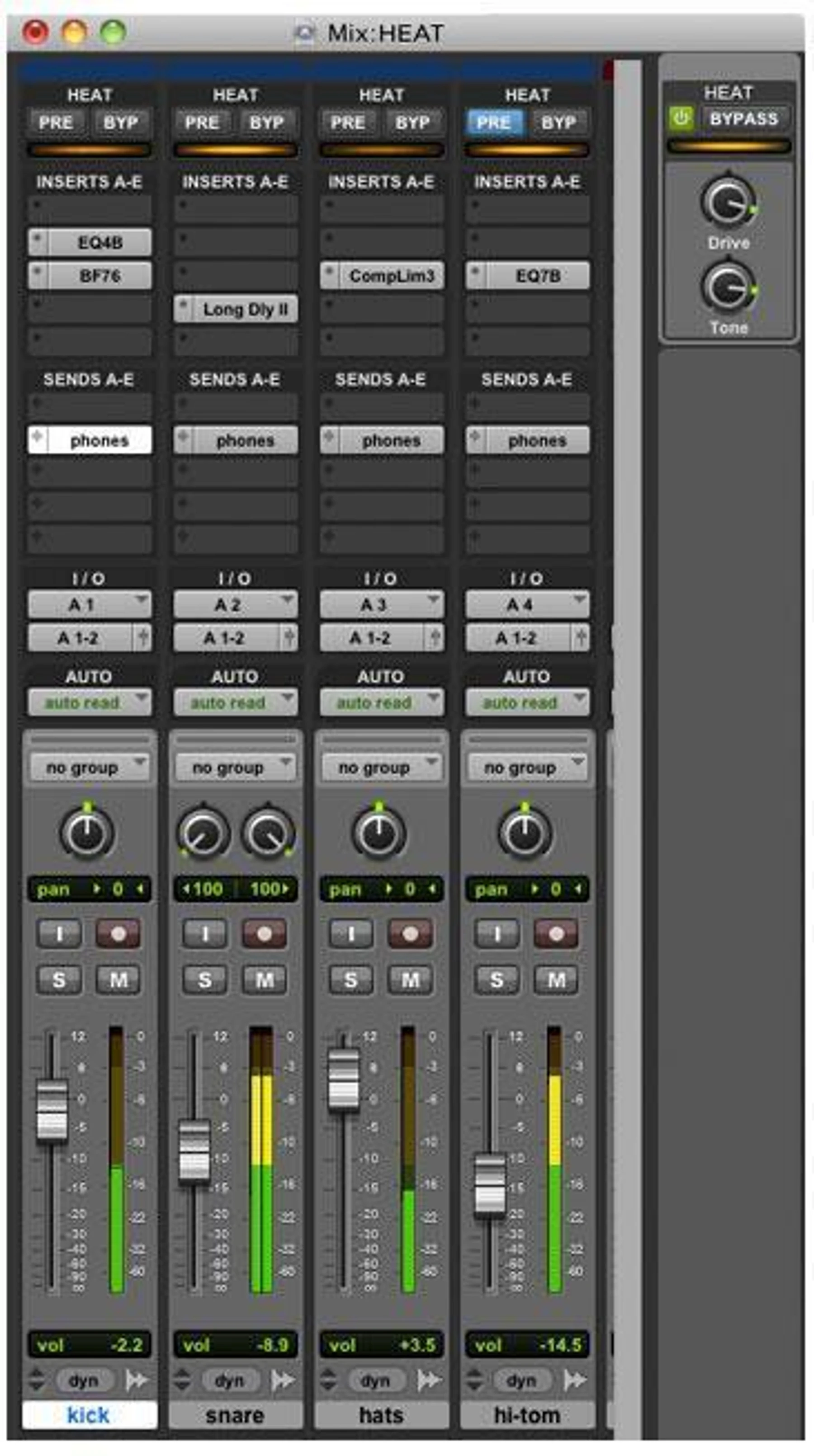Open the phones send on hats
Screen dimensions: 814x1456
tap(382, 440)
